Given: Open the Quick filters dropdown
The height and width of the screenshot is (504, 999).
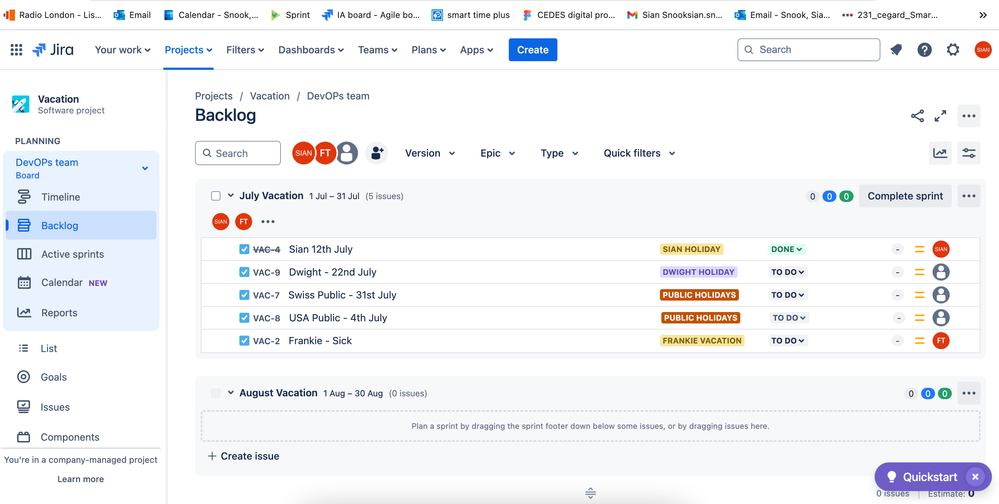Looking at the screenshot, I should (639, 153).
